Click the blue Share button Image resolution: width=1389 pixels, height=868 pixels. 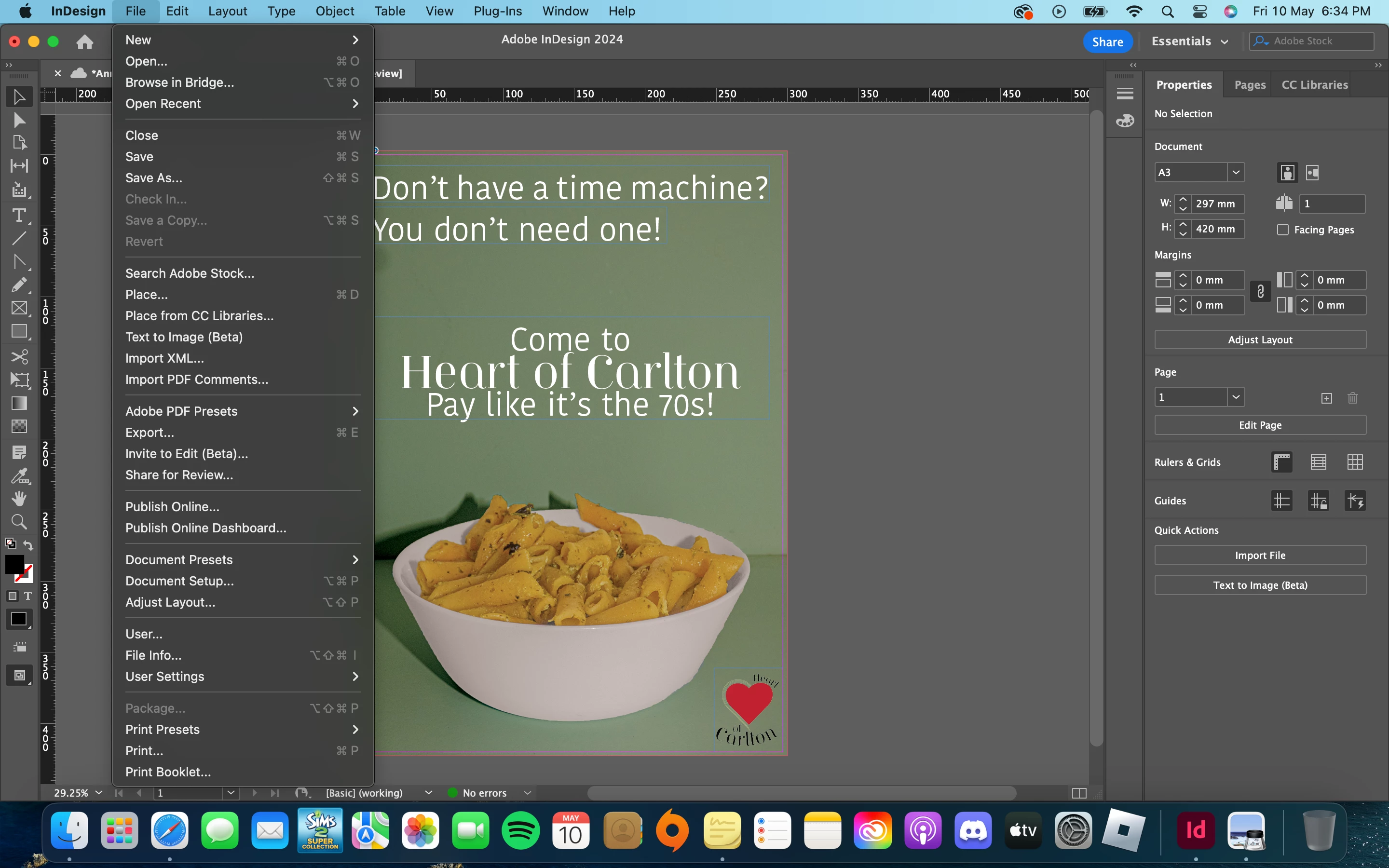(x=1107, y=41)
